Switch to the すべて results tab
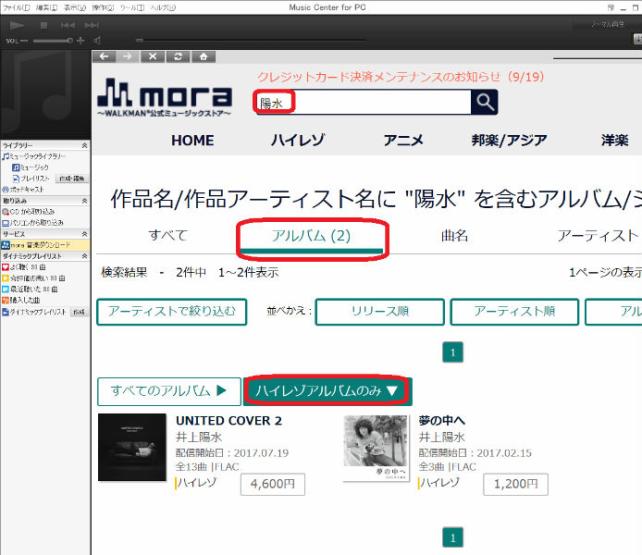 168,235
